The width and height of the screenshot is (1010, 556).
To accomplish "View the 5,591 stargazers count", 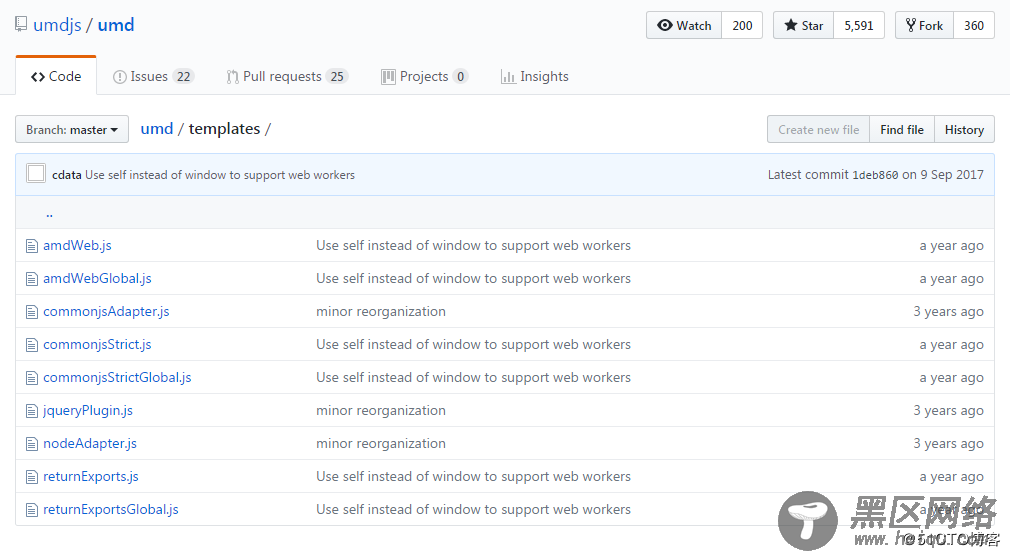I will point(859,25).
